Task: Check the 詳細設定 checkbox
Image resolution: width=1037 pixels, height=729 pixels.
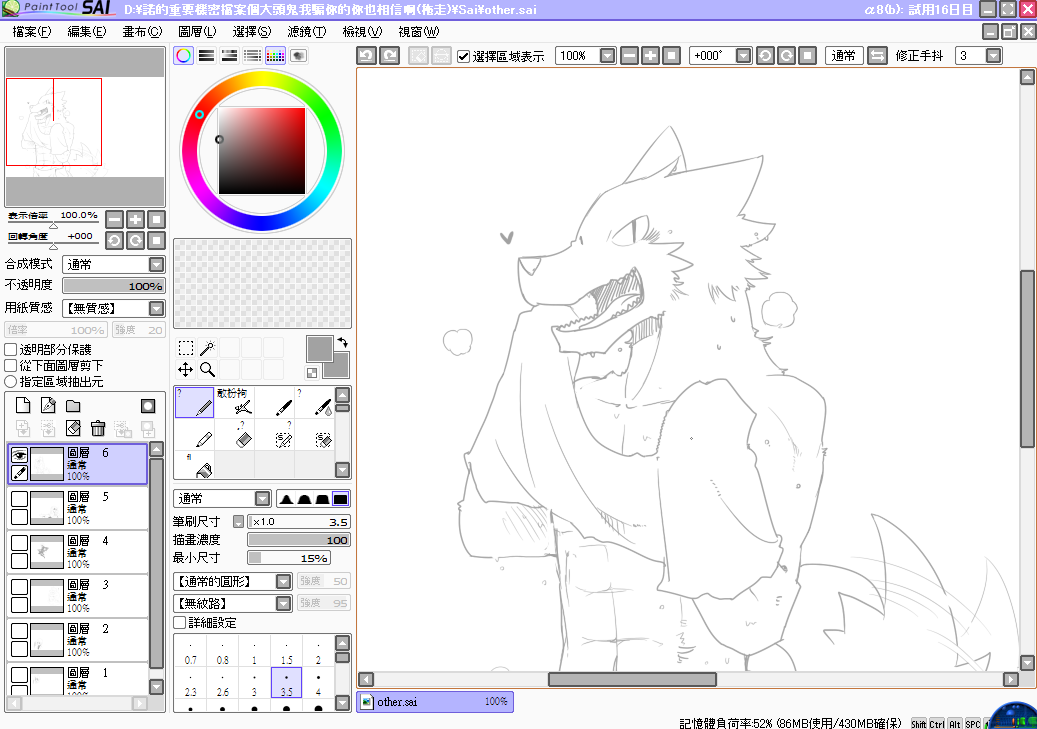Action: click(x=180, y=622)
